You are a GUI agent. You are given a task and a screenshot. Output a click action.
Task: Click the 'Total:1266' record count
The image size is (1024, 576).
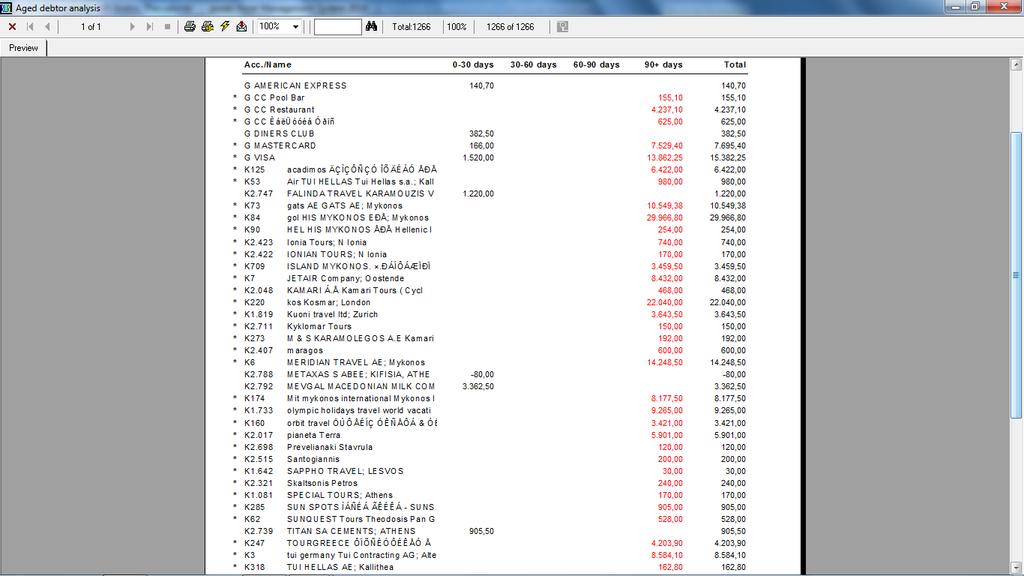click(x=411, y=27)
